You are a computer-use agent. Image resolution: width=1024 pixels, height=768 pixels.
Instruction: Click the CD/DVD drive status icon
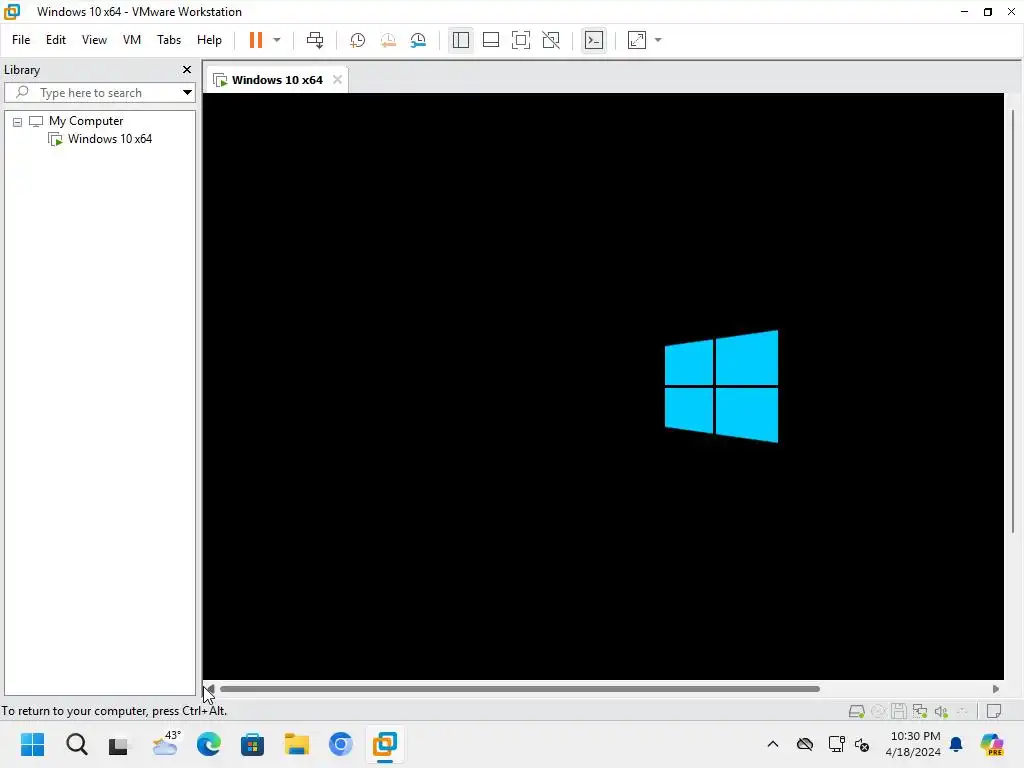[878, 711]
